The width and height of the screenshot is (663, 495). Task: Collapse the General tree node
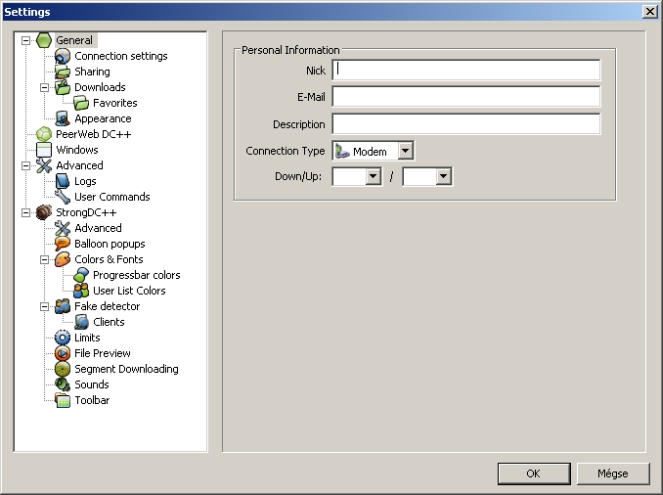pyautogui.click(x=26, y=41)
